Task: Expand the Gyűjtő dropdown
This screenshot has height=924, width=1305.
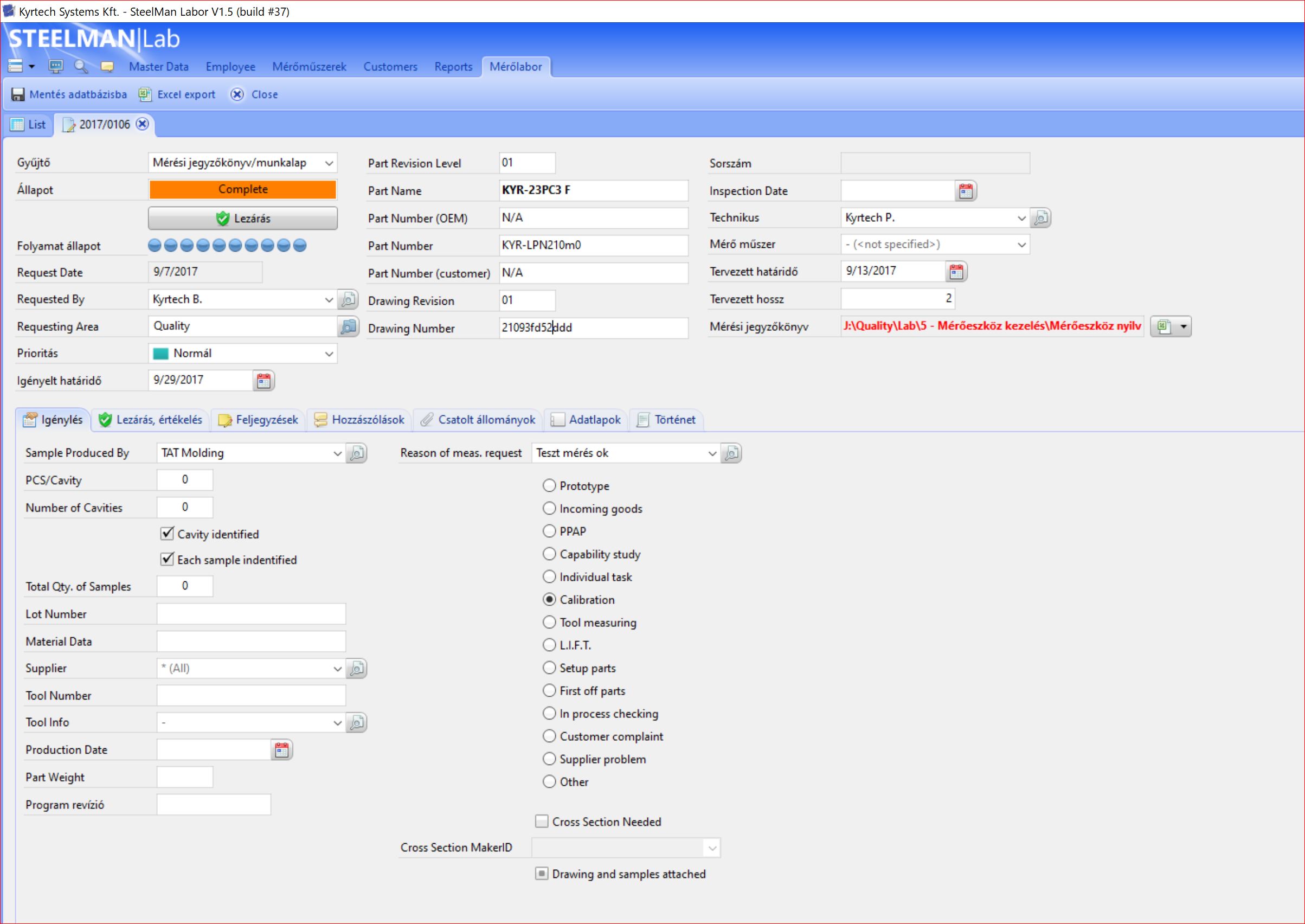Action: click(x=329, y=163)
